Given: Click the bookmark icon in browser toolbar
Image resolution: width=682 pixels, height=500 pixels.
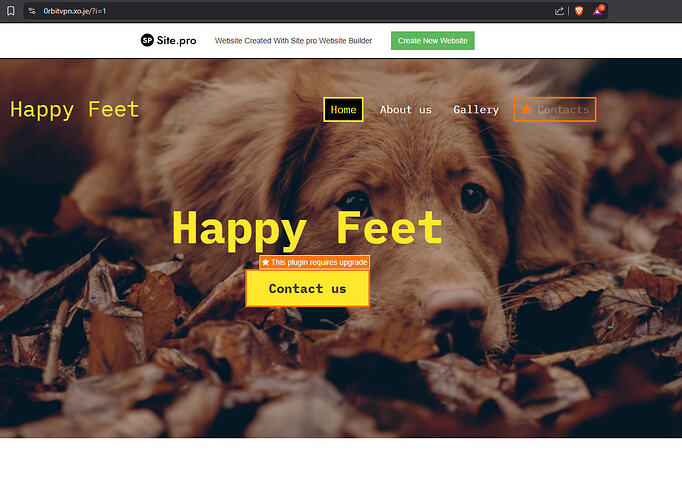Looking at the screenshot, I should pyautogui.click(x=11, y=10).
